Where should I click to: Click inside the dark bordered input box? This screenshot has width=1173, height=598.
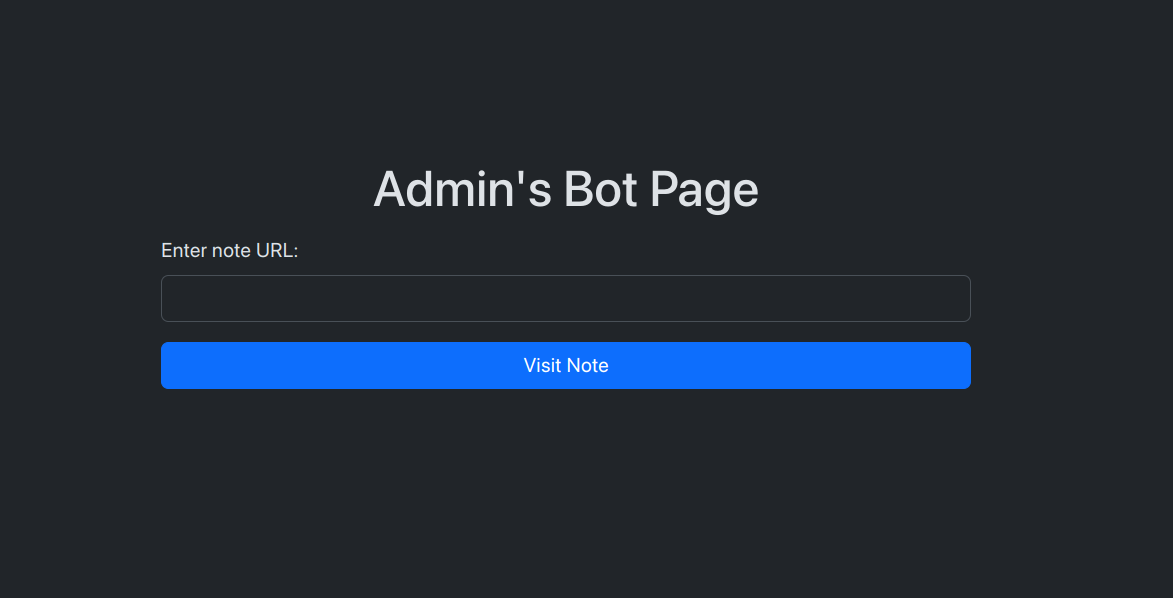pyautogui.click(x=565, y=299)
